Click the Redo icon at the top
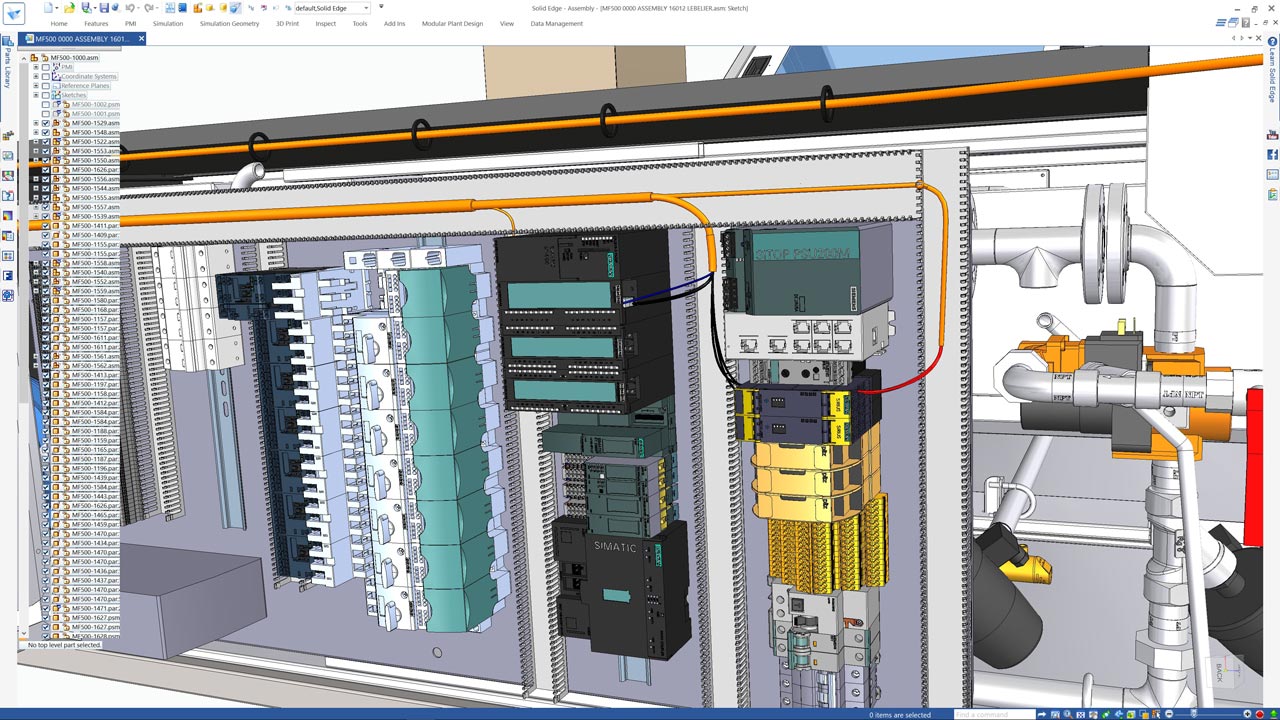 pos(148,9)
